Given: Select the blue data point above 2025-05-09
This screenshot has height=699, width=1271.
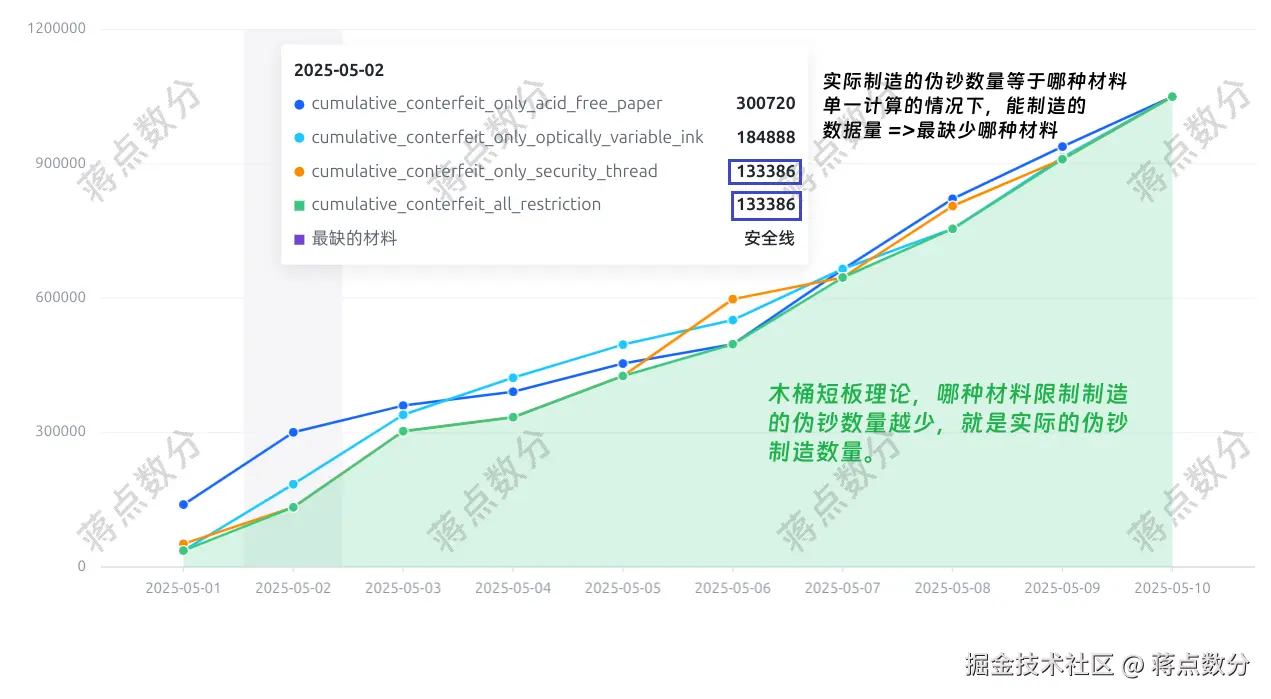Looking at the screenshot, I should click(x=1062, y=146).
